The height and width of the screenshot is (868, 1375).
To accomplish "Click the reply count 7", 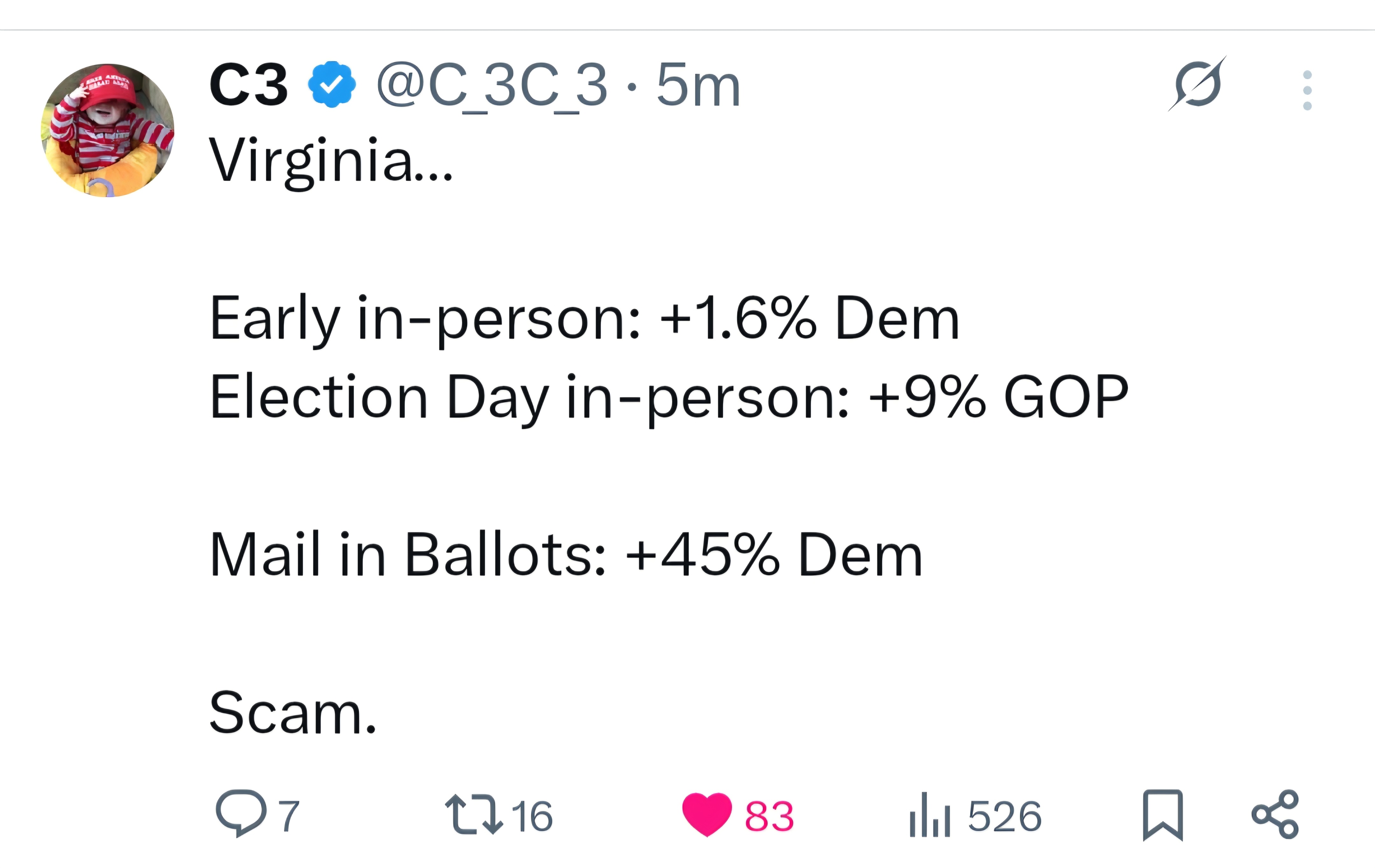I will pos(289,816).
